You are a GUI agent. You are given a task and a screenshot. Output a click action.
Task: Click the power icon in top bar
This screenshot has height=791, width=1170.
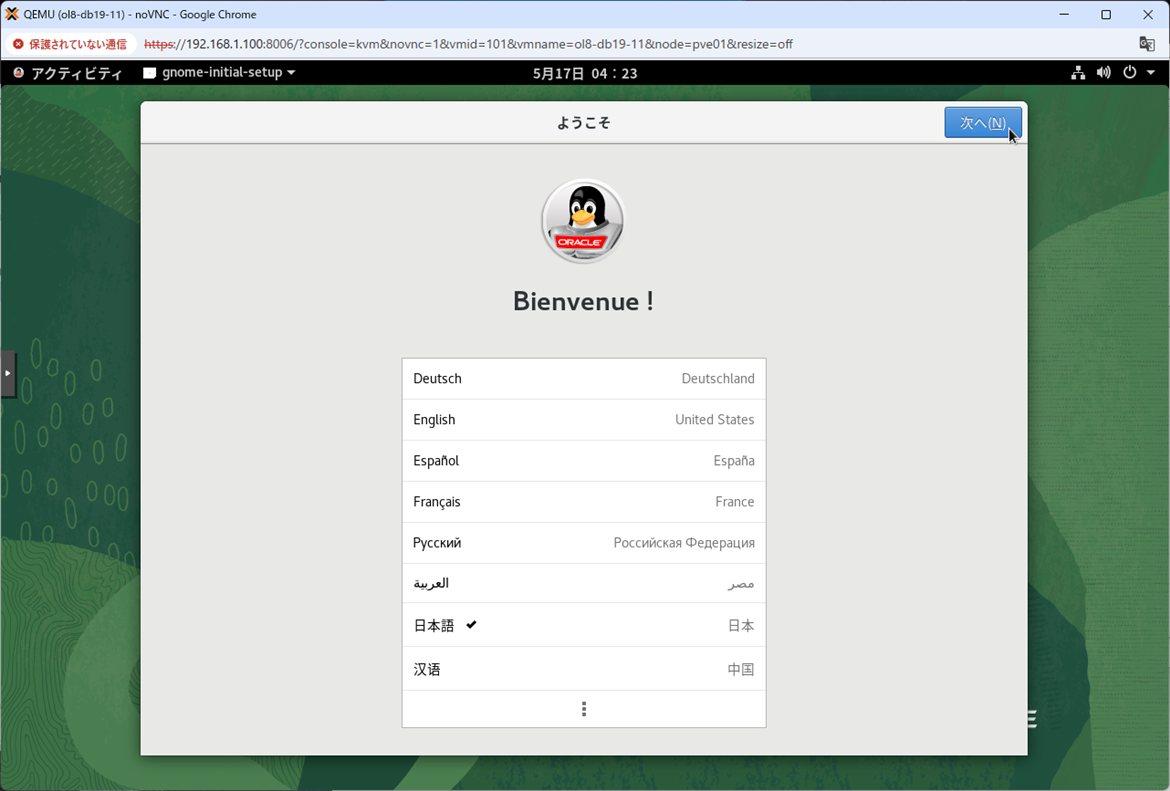tap(1130, 72)
